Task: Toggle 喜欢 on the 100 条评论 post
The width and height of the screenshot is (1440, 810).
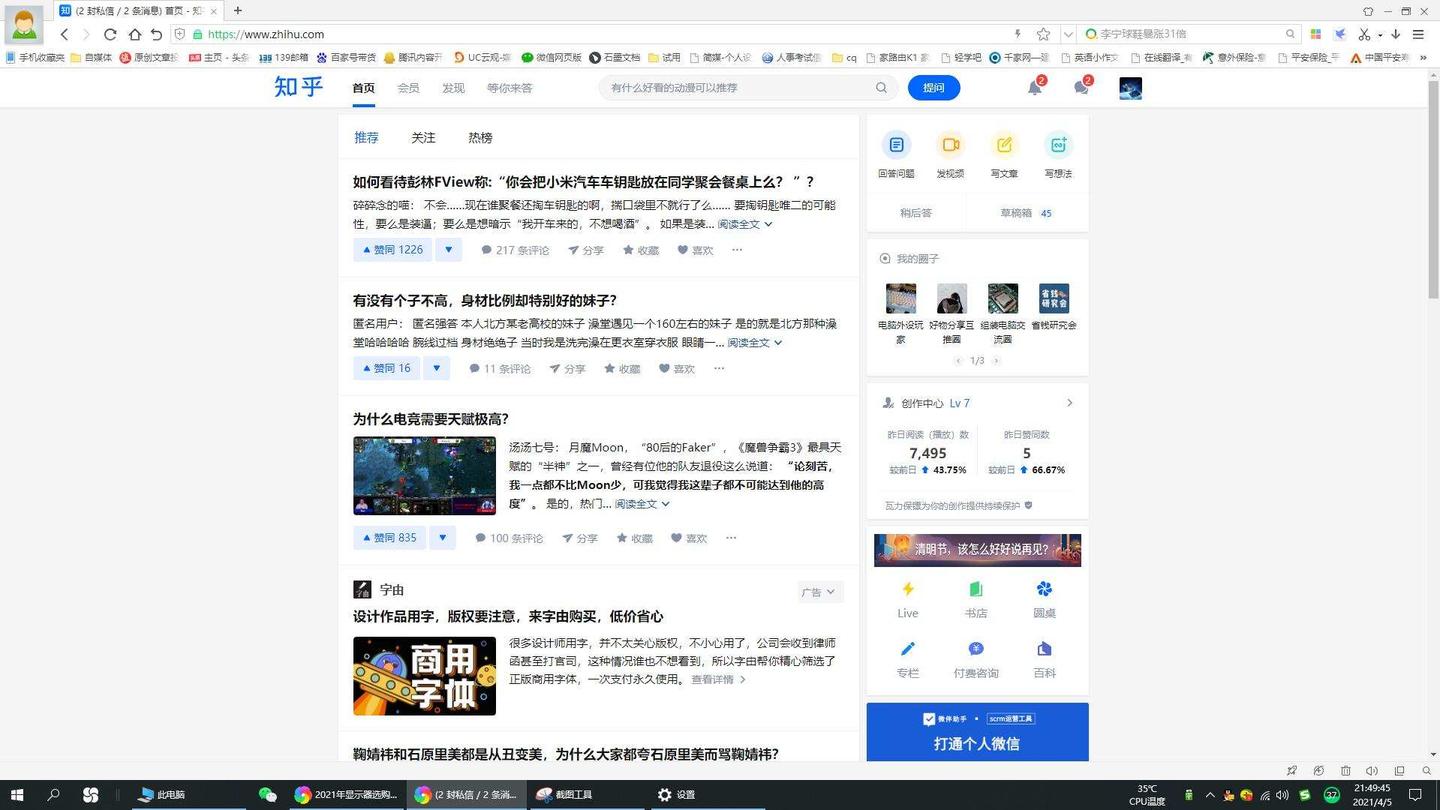Action: pos(689,538)
